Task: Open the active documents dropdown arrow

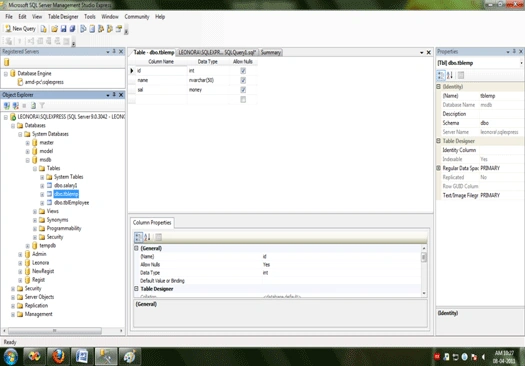Action: coord(422,53)
